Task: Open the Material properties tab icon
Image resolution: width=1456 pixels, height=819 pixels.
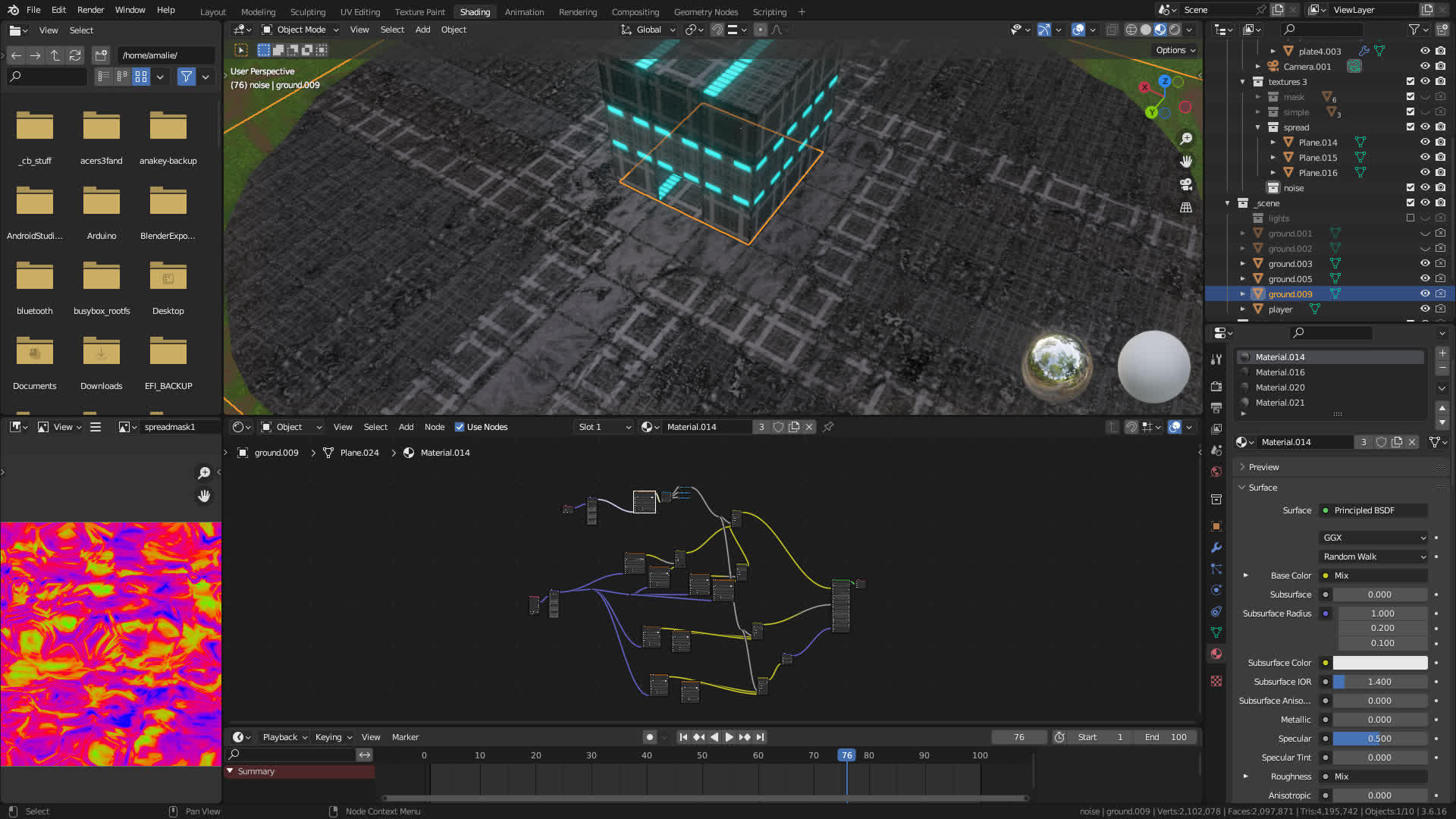Action: (1216, 654)
